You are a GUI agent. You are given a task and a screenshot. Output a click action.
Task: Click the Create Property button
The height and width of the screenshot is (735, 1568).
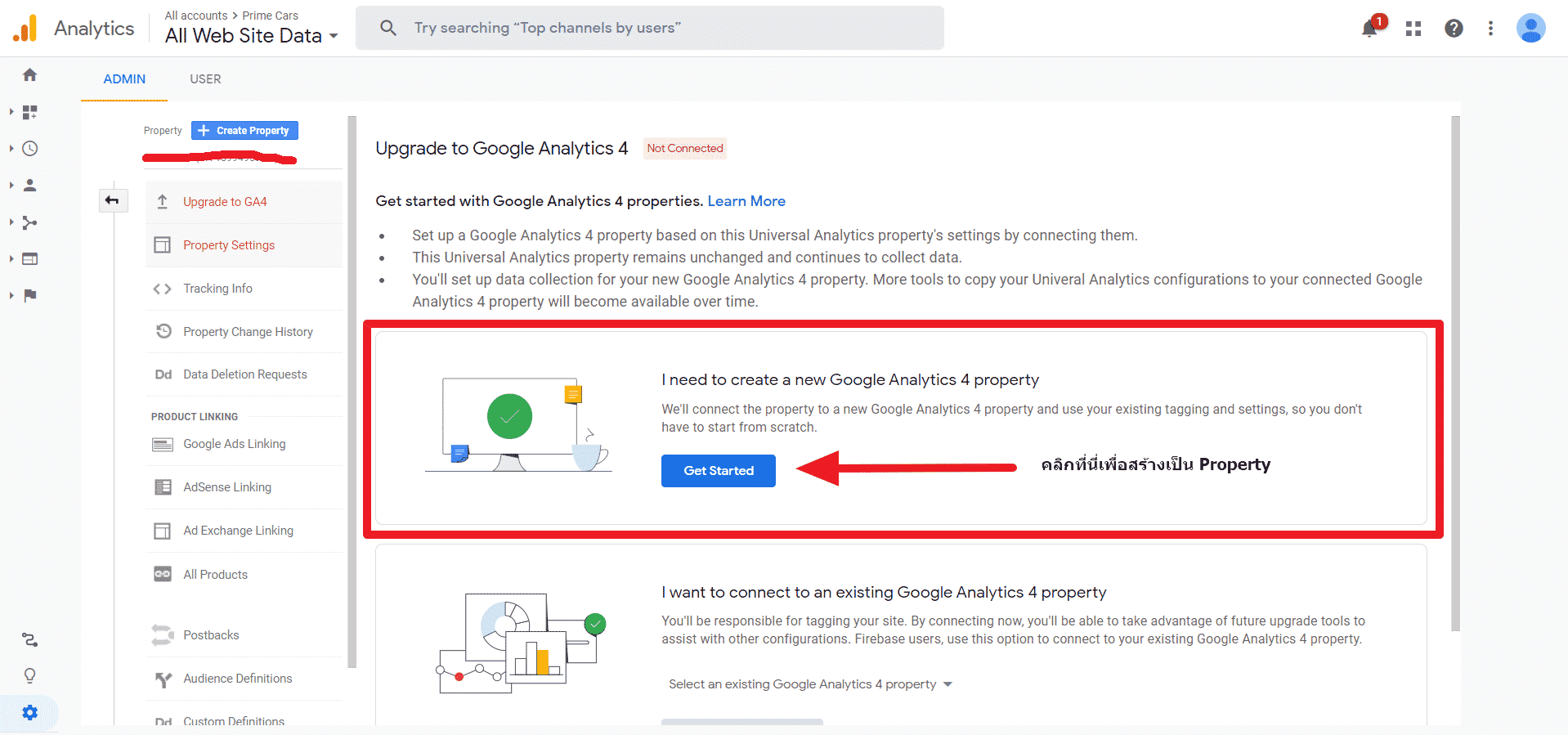pos(244,131)
